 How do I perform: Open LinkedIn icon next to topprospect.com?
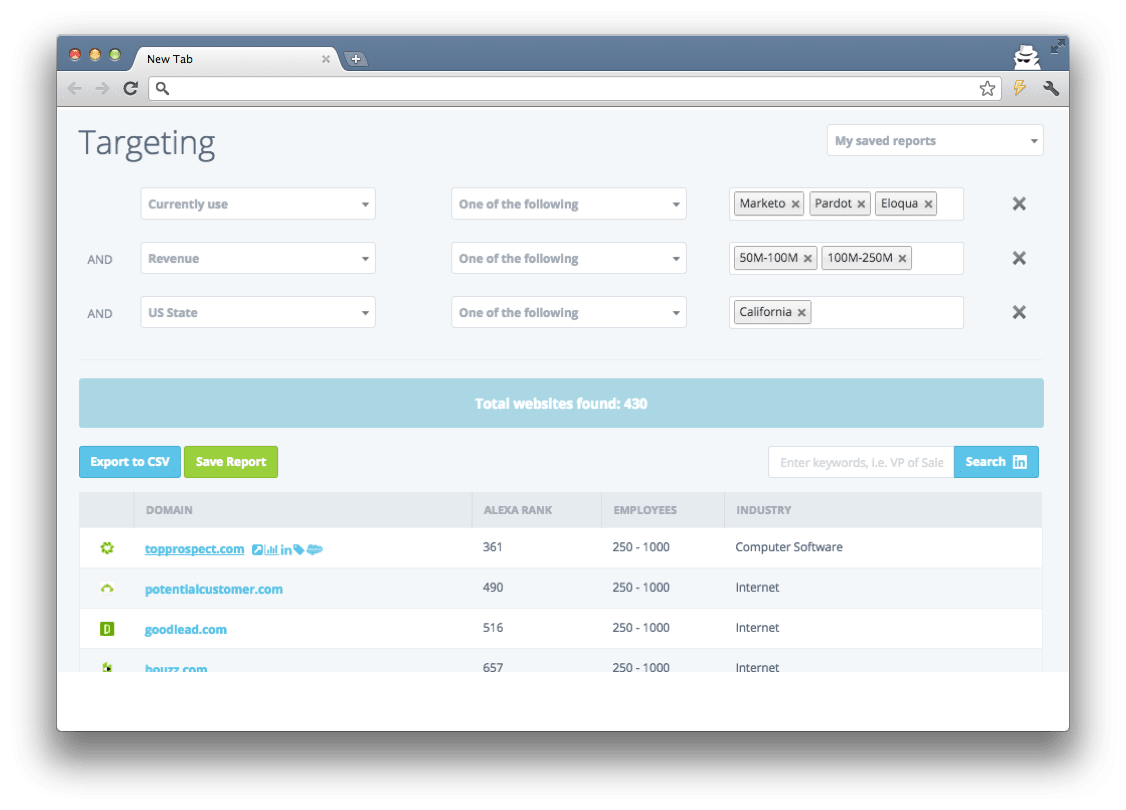[x=286, y=549]
